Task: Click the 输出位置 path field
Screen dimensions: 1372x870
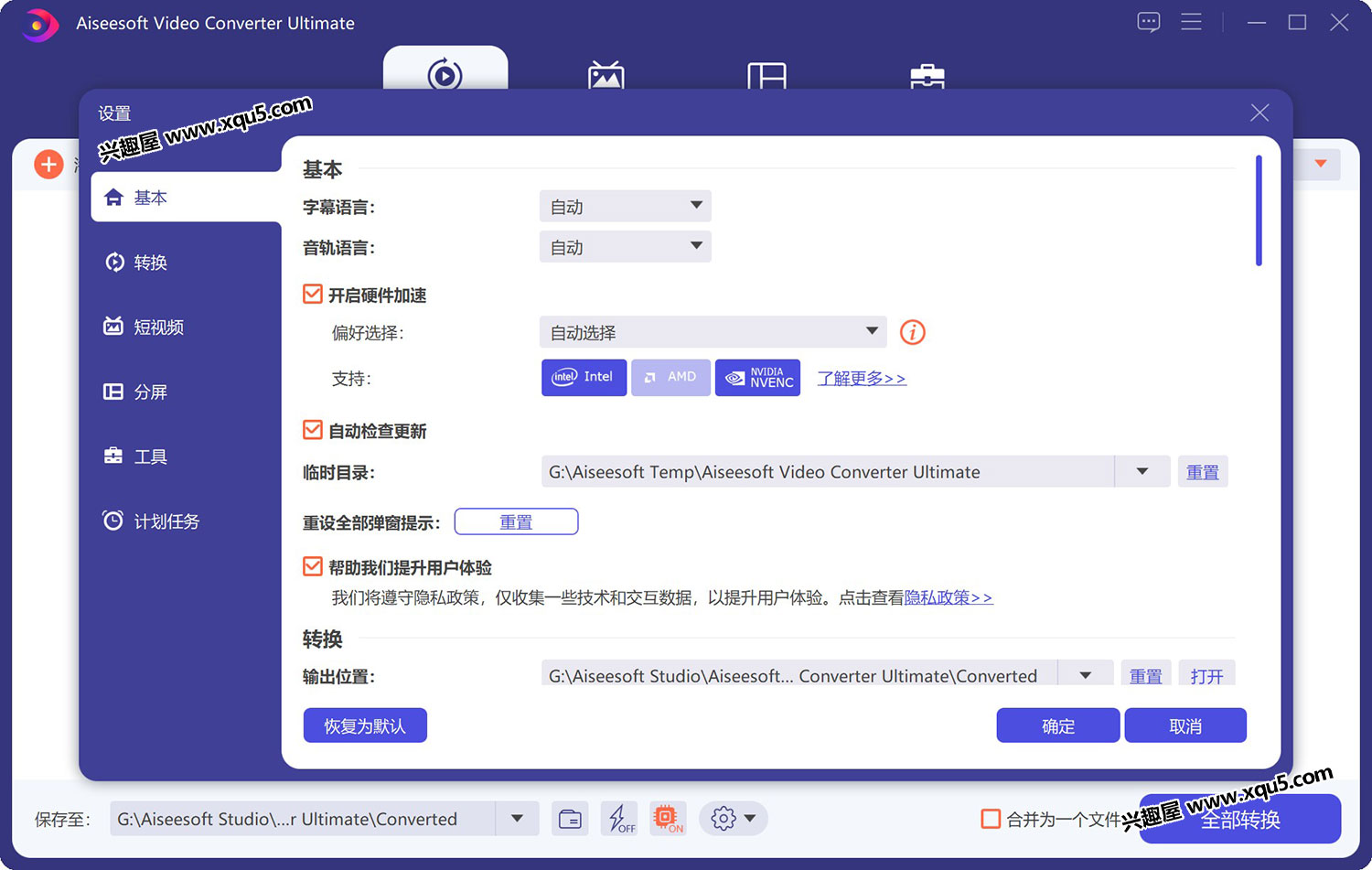Action: [x=799, y=675]
